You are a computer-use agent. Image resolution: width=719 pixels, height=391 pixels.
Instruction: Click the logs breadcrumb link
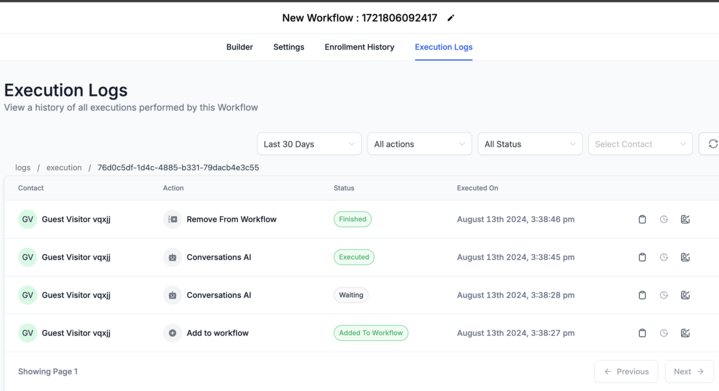[22, 167]
